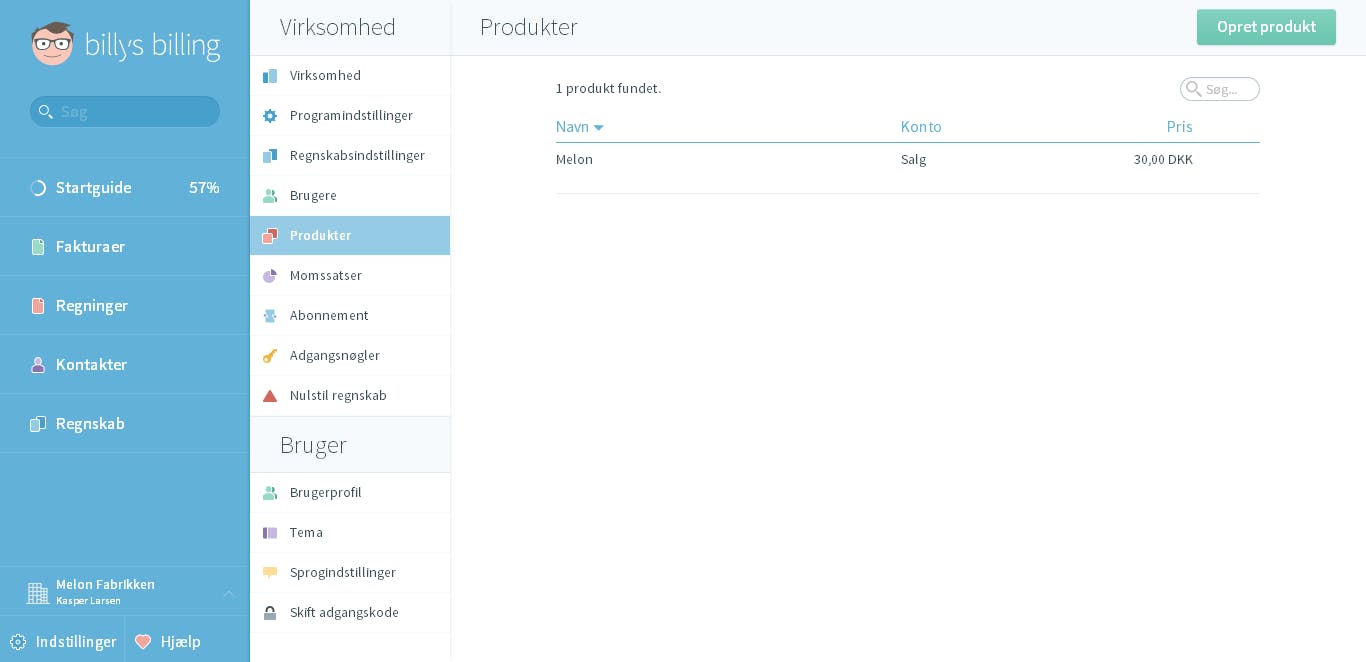This screenshot has height=662, width=1366.
Task: Sort products by Pris column header
Action: (x=1179, y=127)
